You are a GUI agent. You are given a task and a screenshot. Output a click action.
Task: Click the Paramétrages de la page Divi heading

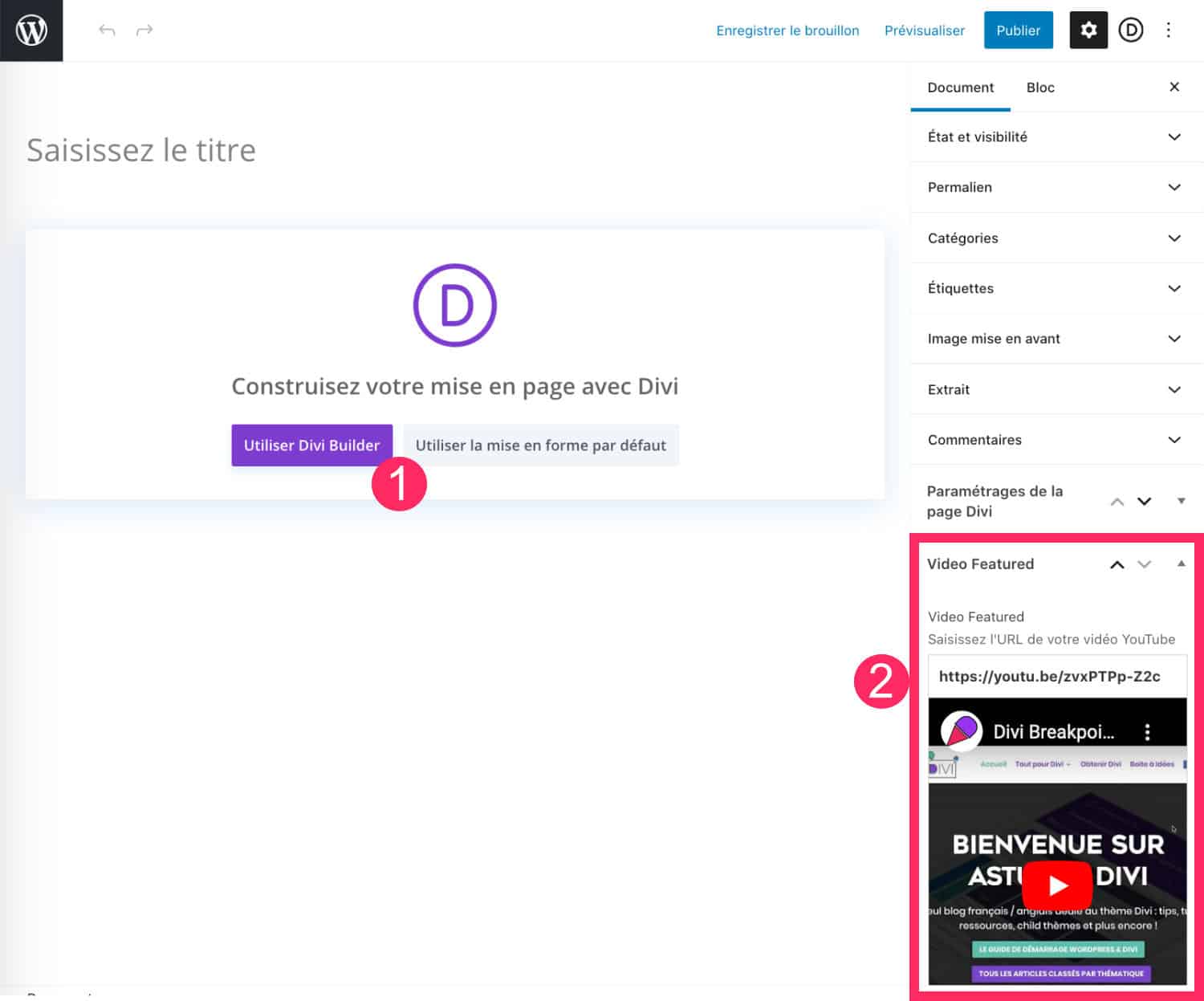995,501
